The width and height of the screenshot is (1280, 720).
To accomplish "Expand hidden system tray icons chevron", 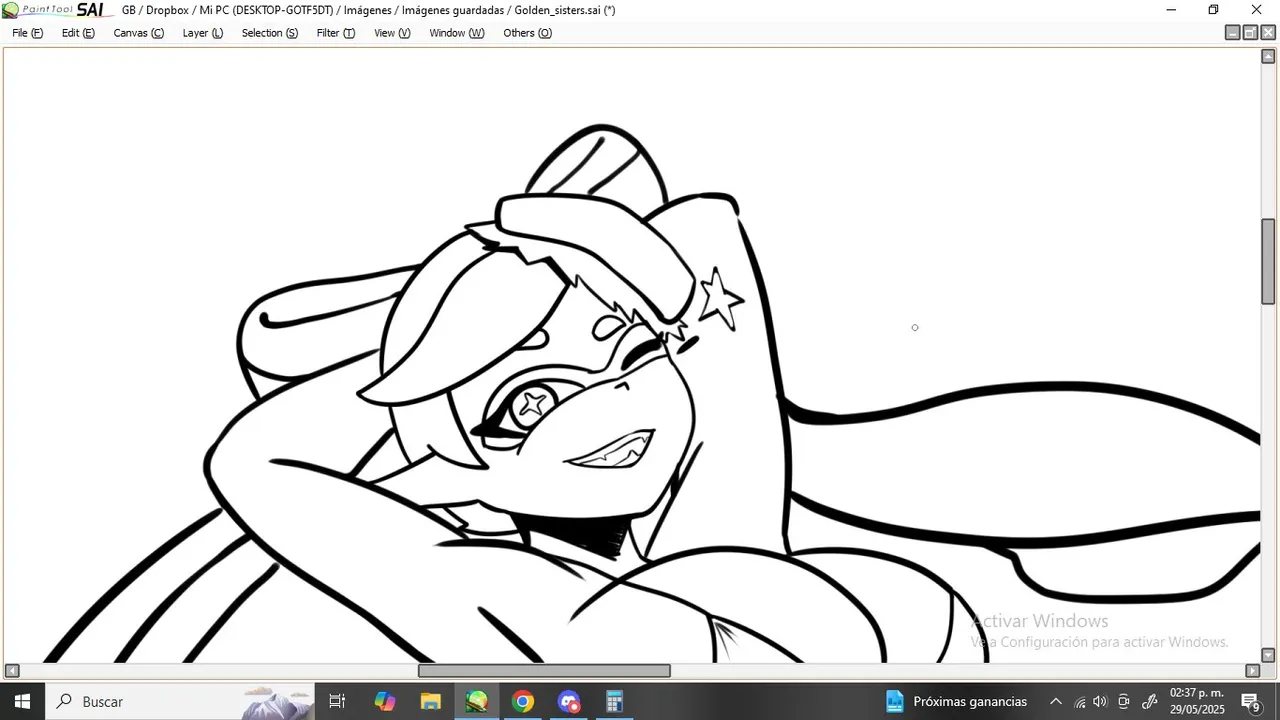I will (x=1055, y=701).
